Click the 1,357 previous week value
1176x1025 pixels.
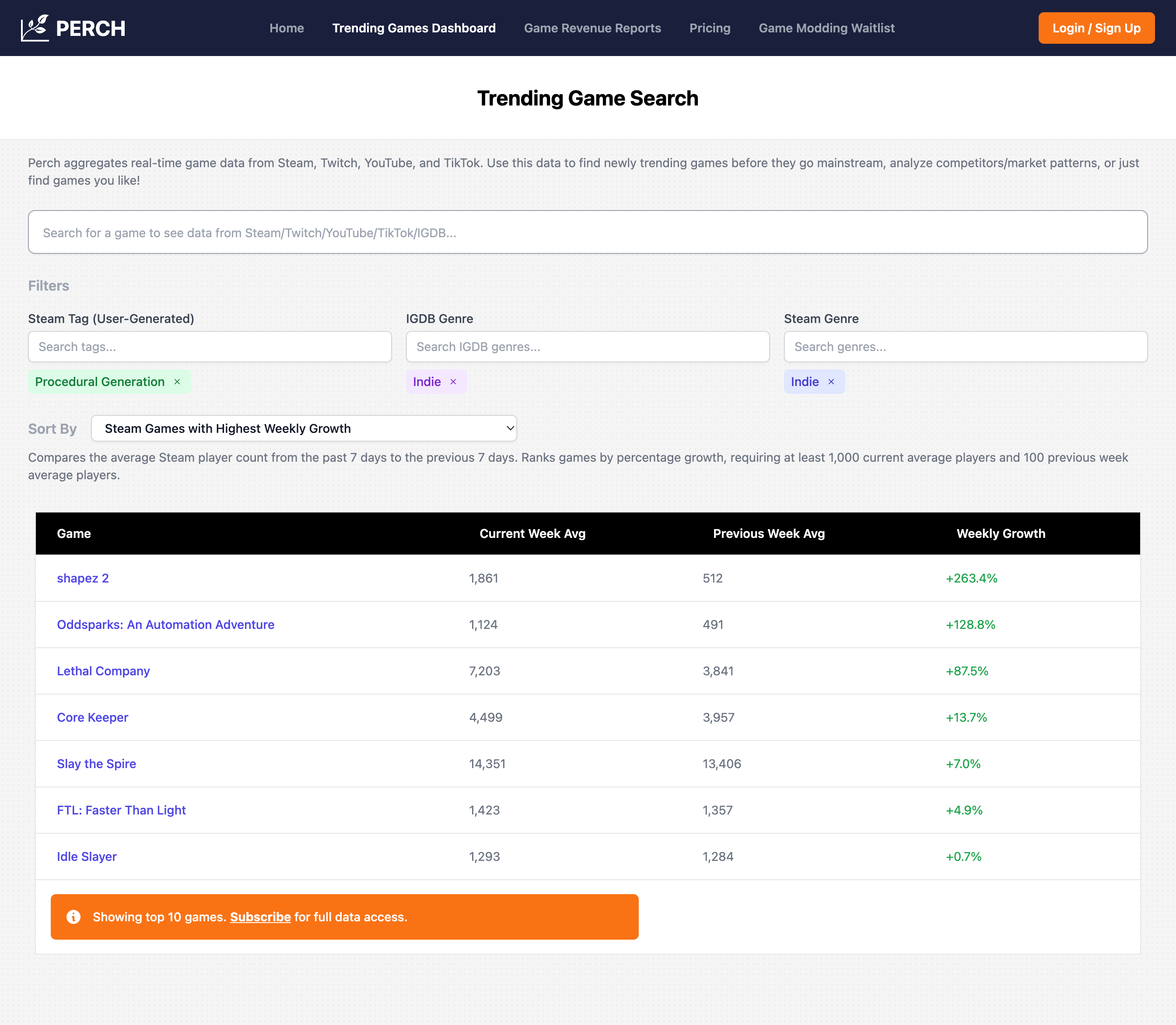pyautogui.click(x=717, y=810)
